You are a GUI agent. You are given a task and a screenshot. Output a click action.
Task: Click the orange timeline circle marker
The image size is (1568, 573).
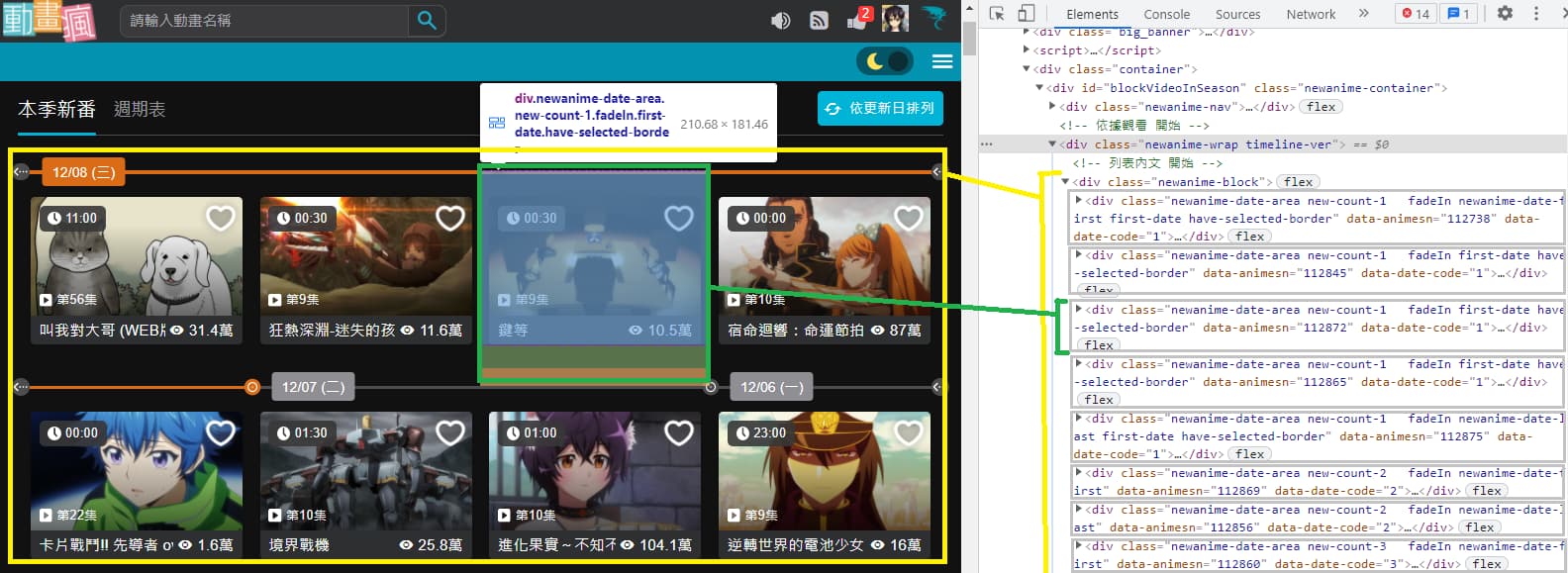252,387
